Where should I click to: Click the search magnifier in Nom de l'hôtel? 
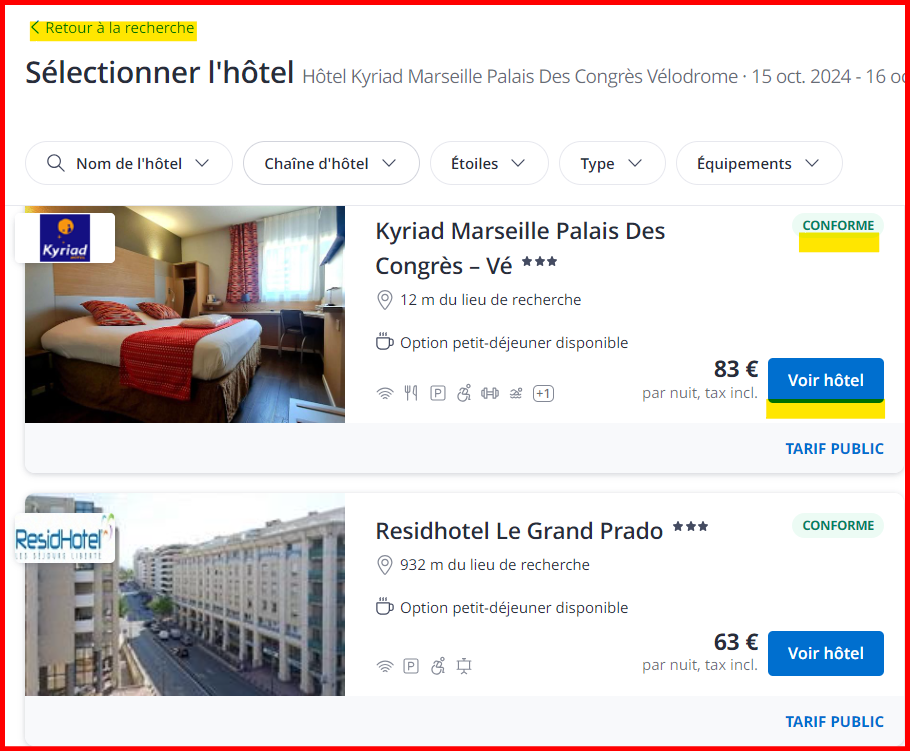coord(56,163)
